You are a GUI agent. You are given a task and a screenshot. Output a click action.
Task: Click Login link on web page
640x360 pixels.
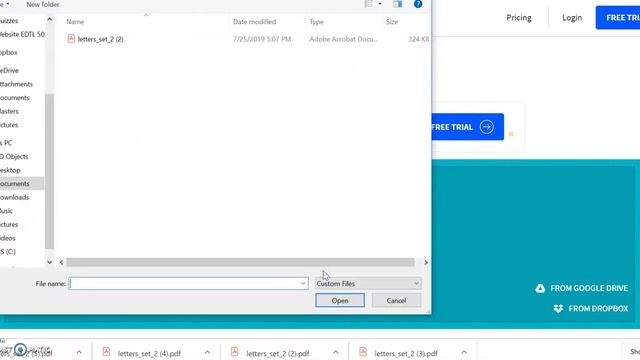coord(572,18)
